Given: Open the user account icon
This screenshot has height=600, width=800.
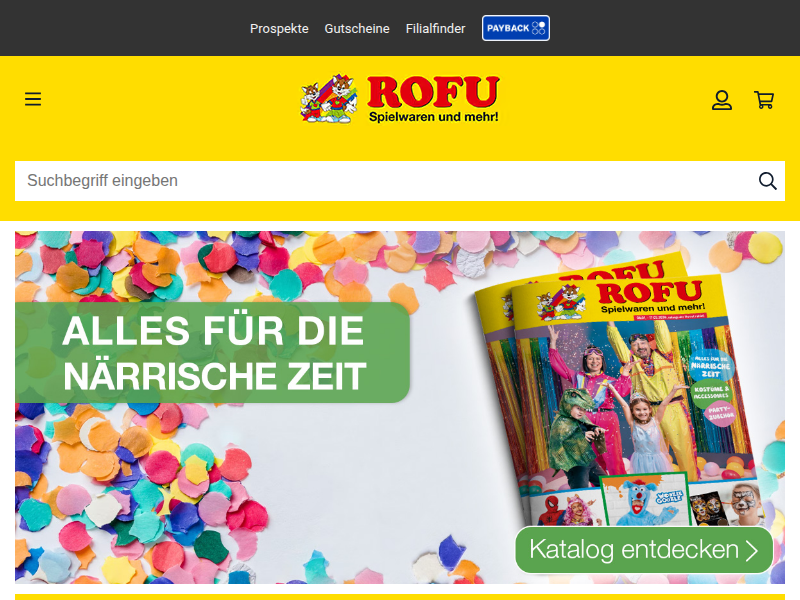Looking at the screenshot, I should click(722, 100).
